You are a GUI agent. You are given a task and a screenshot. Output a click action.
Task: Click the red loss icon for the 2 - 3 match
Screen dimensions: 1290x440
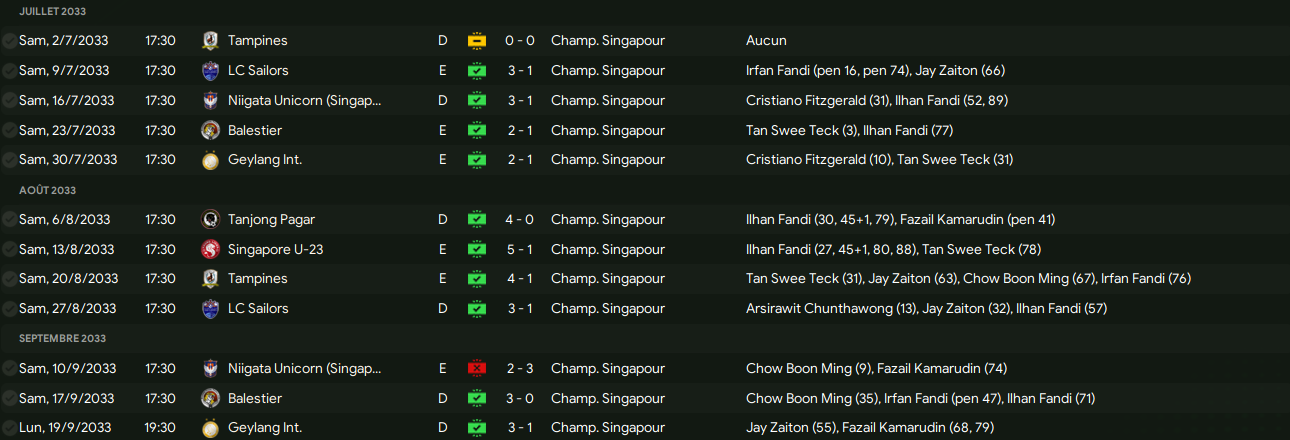coord(476,369)
